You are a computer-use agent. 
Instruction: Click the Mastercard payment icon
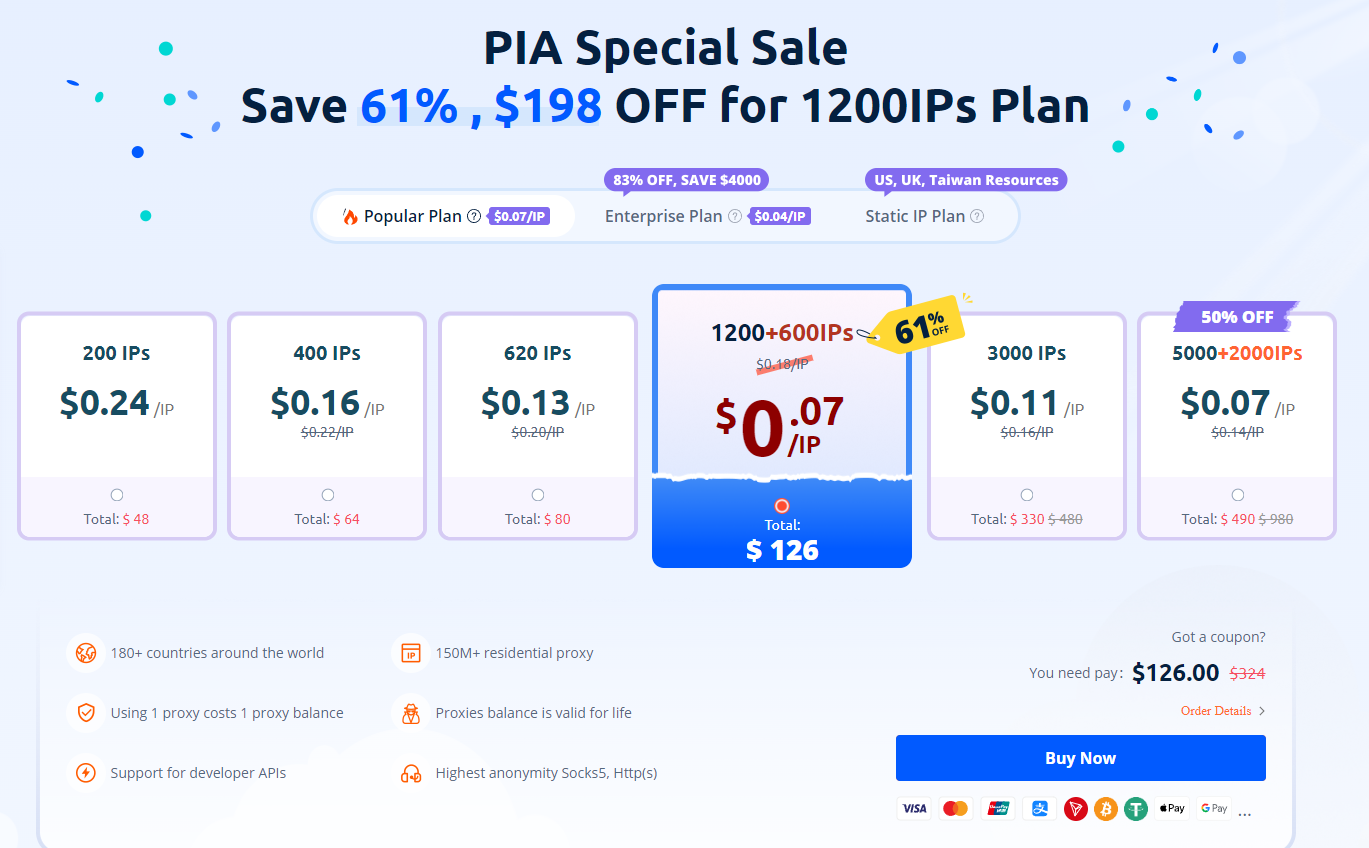click(x=956, y=808)
